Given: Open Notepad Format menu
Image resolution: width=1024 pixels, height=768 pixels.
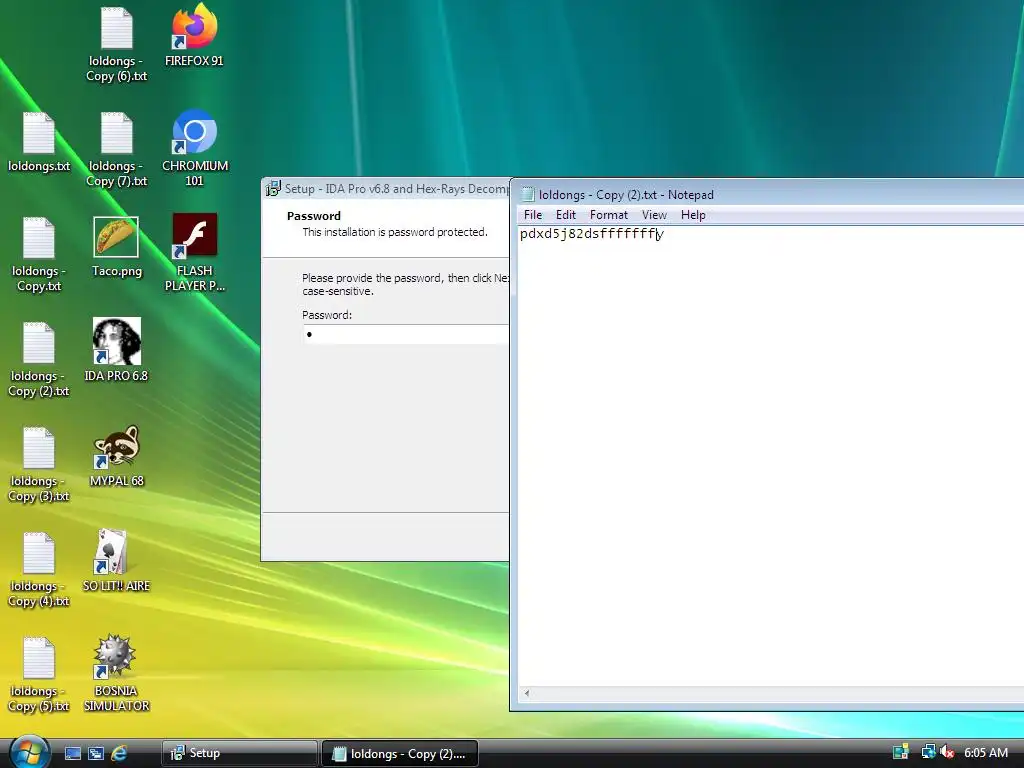Looking at the screenshot, I should click(x=609, y=215).
